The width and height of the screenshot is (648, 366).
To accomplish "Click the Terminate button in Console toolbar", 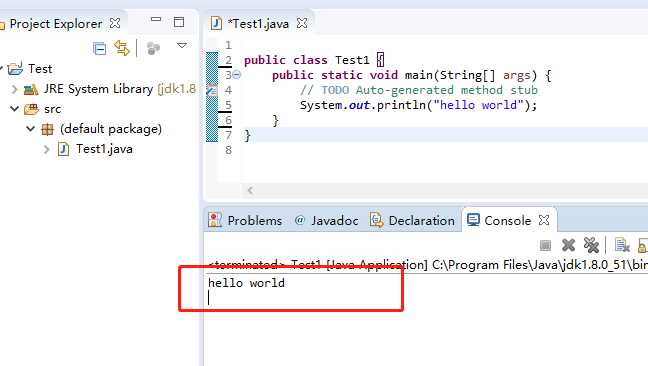I will [x=545, y=245].
